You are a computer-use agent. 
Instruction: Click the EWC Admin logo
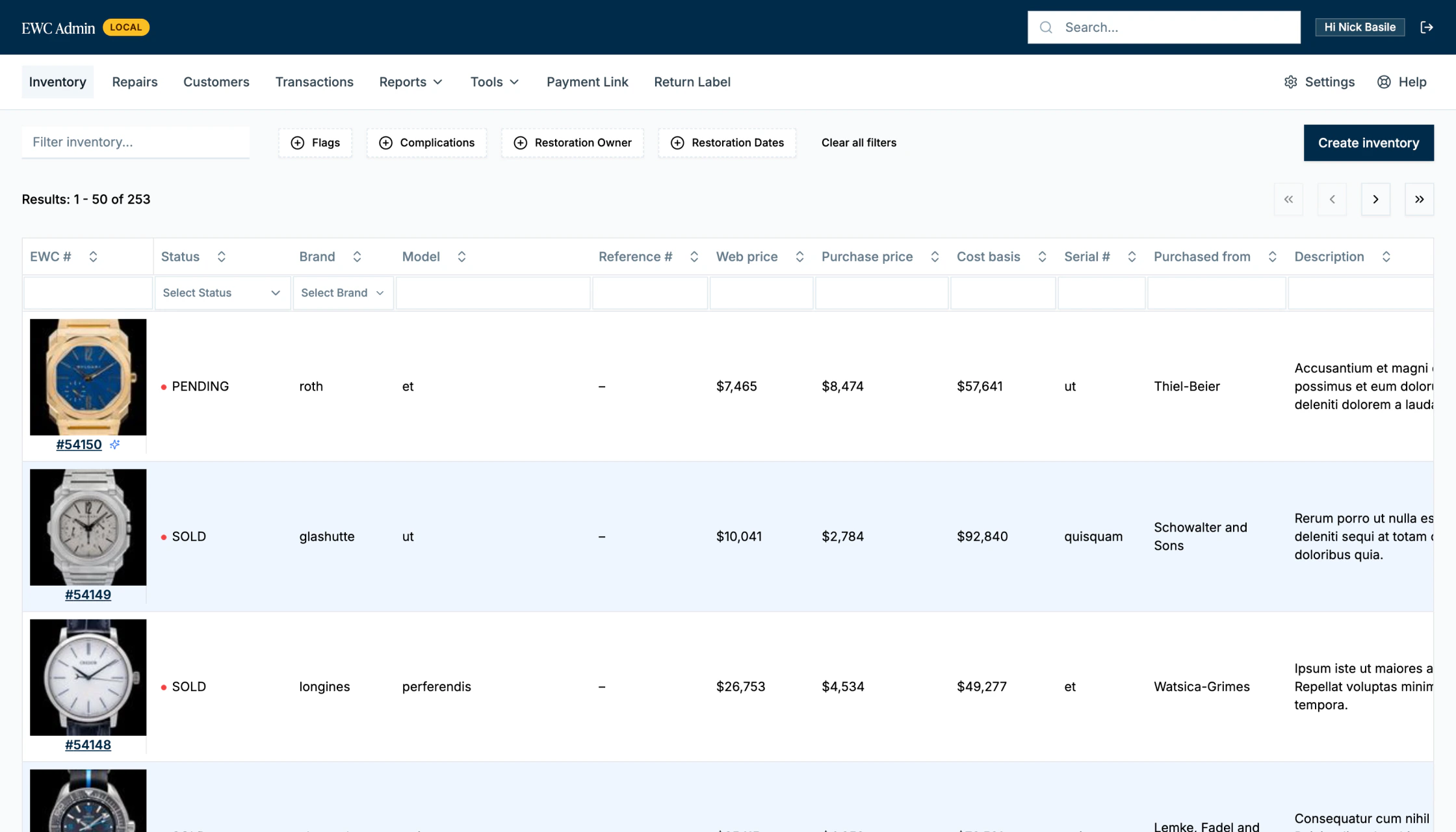pyautogui.click(x=58, y=28)
